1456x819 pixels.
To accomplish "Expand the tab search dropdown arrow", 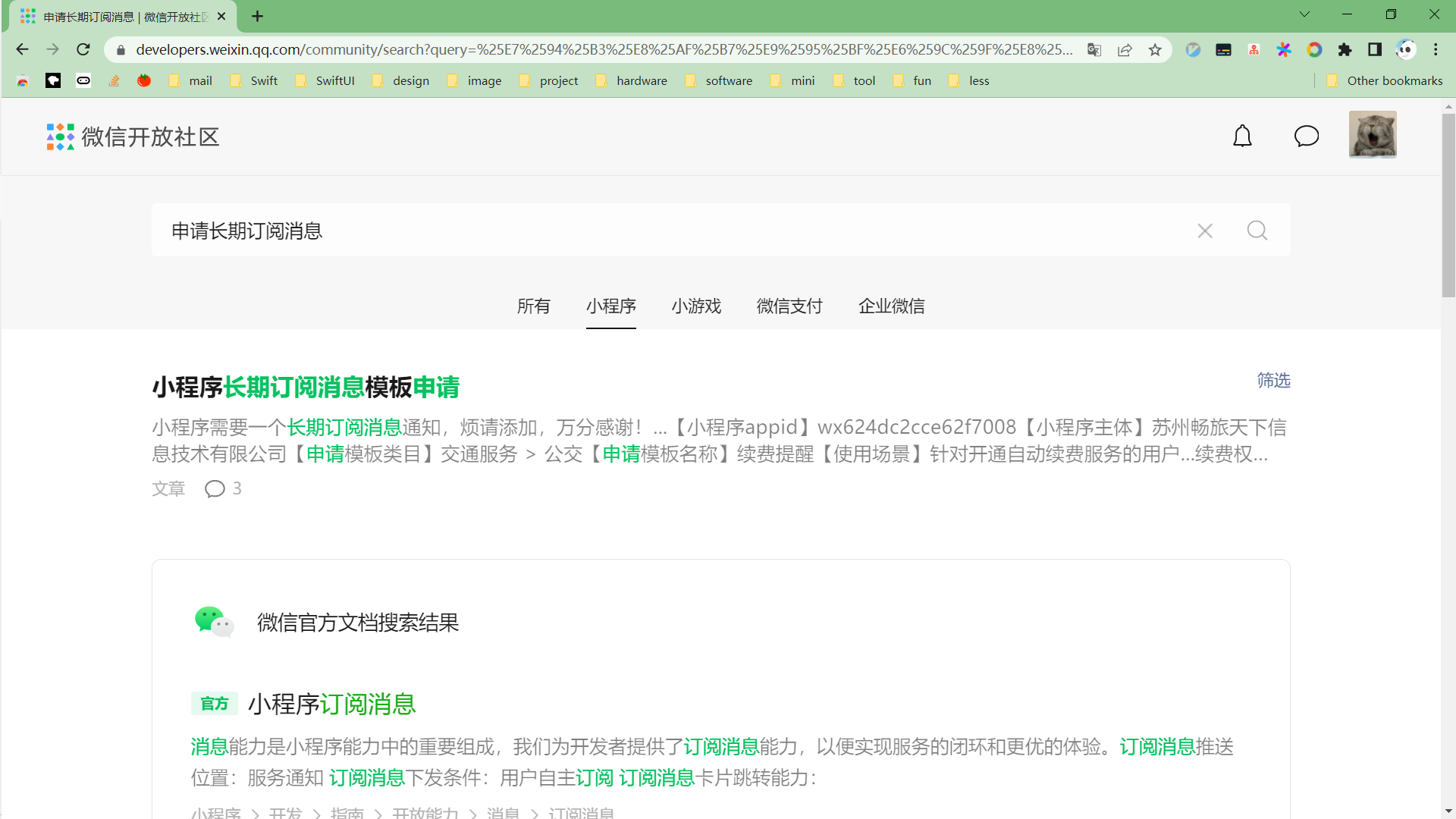I will (x=1304, y=14).
